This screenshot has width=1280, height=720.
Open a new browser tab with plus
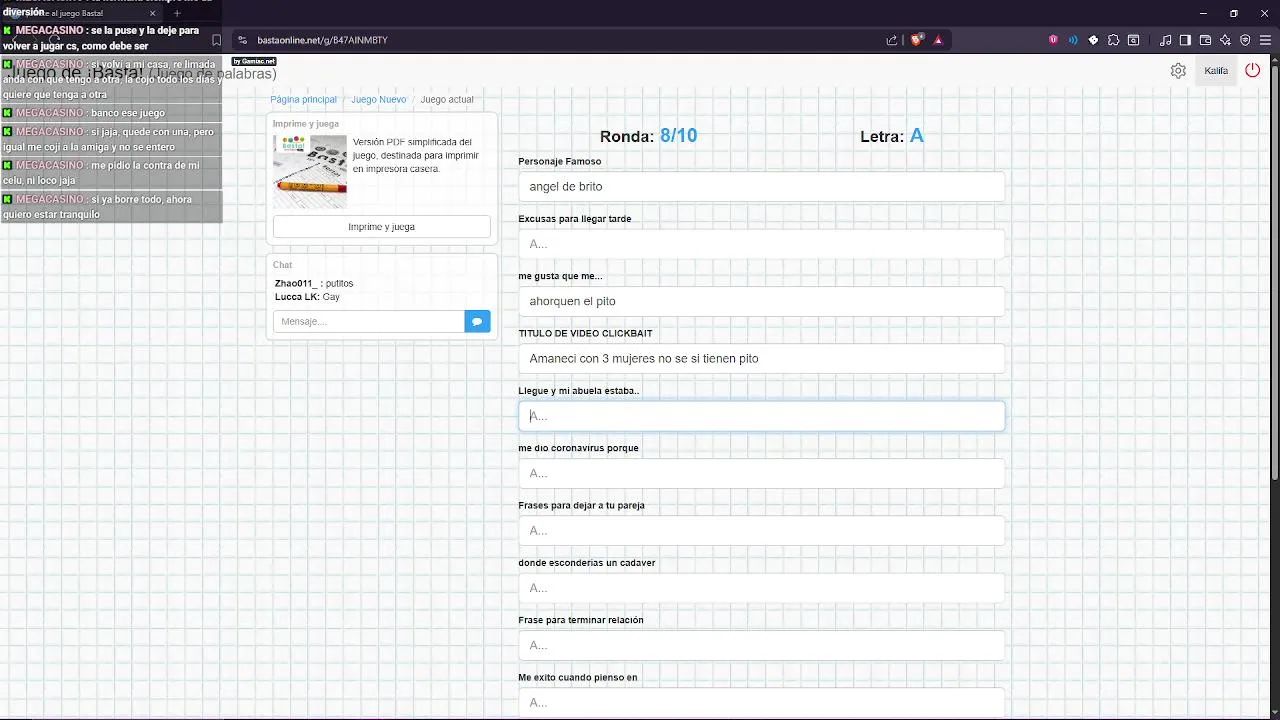click(177, 13)
